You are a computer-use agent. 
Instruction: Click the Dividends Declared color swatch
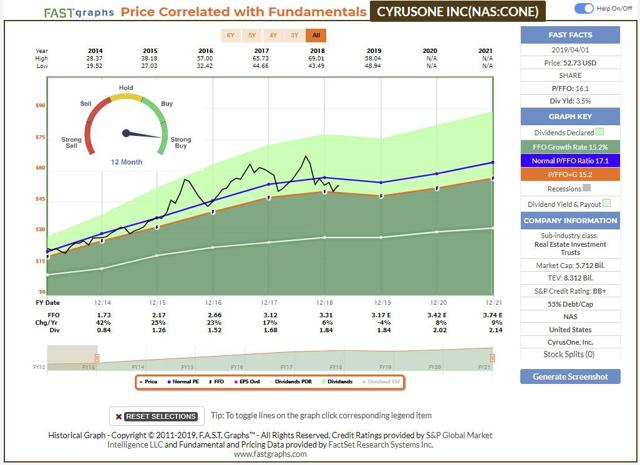pos(600,132)
